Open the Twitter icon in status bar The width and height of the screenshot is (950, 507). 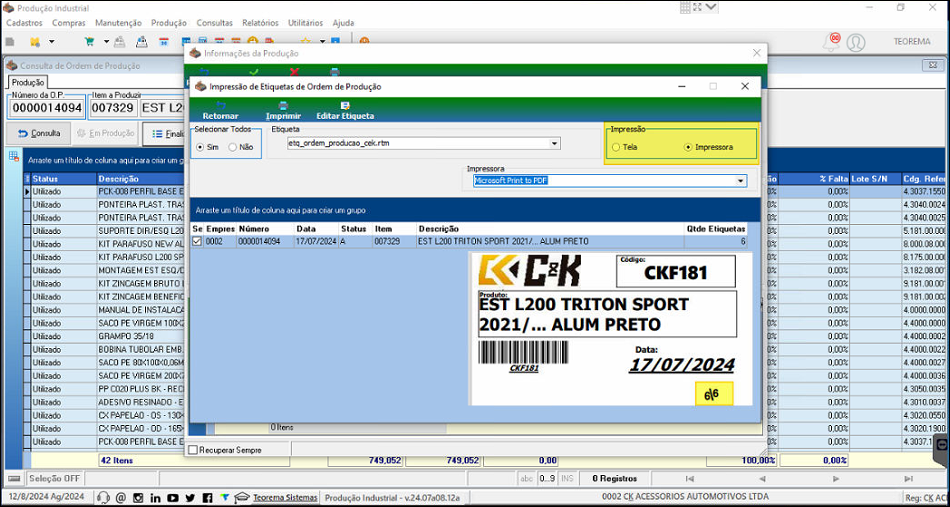pyautogui.click(x=190, y=497)
